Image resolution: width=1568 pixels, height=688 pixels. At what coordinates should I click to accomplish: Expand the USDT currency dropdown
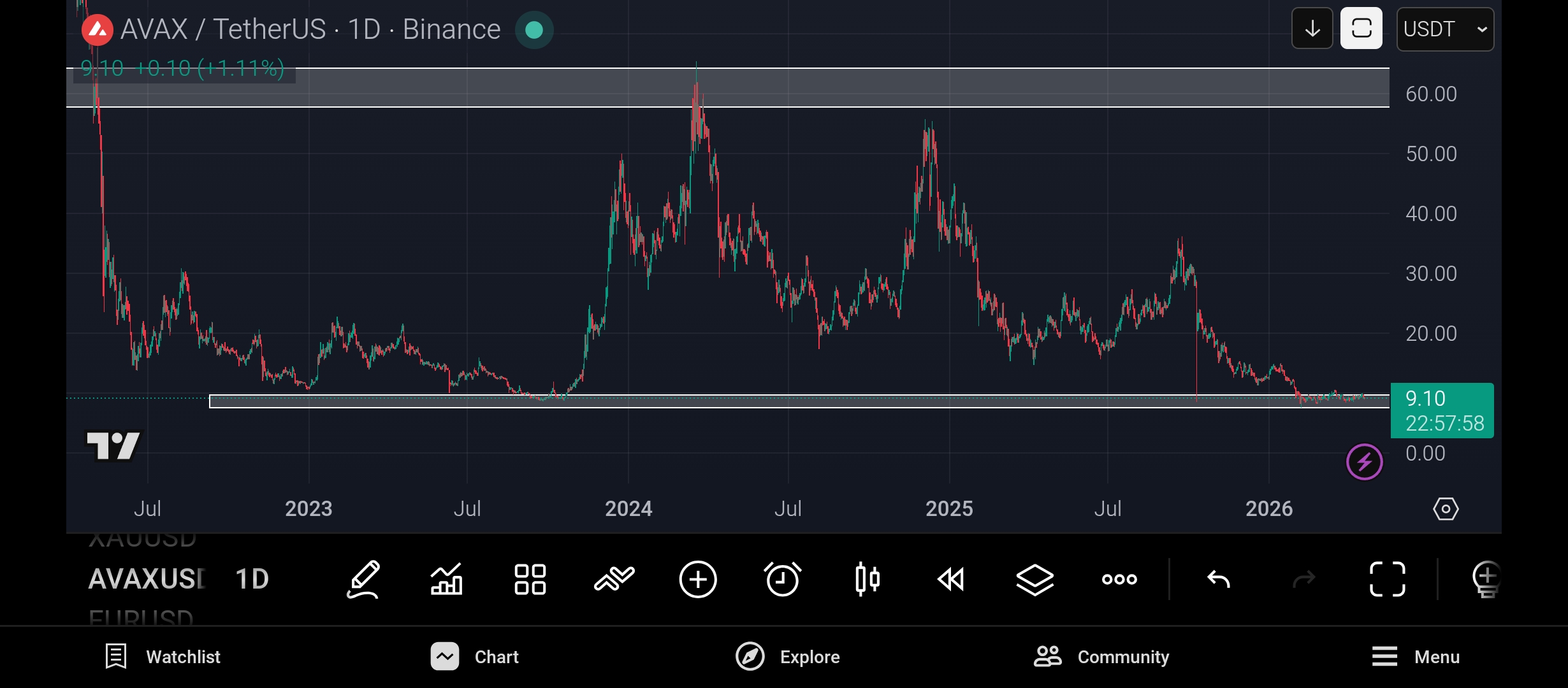pyautogui.click(x=1444, y=29)
